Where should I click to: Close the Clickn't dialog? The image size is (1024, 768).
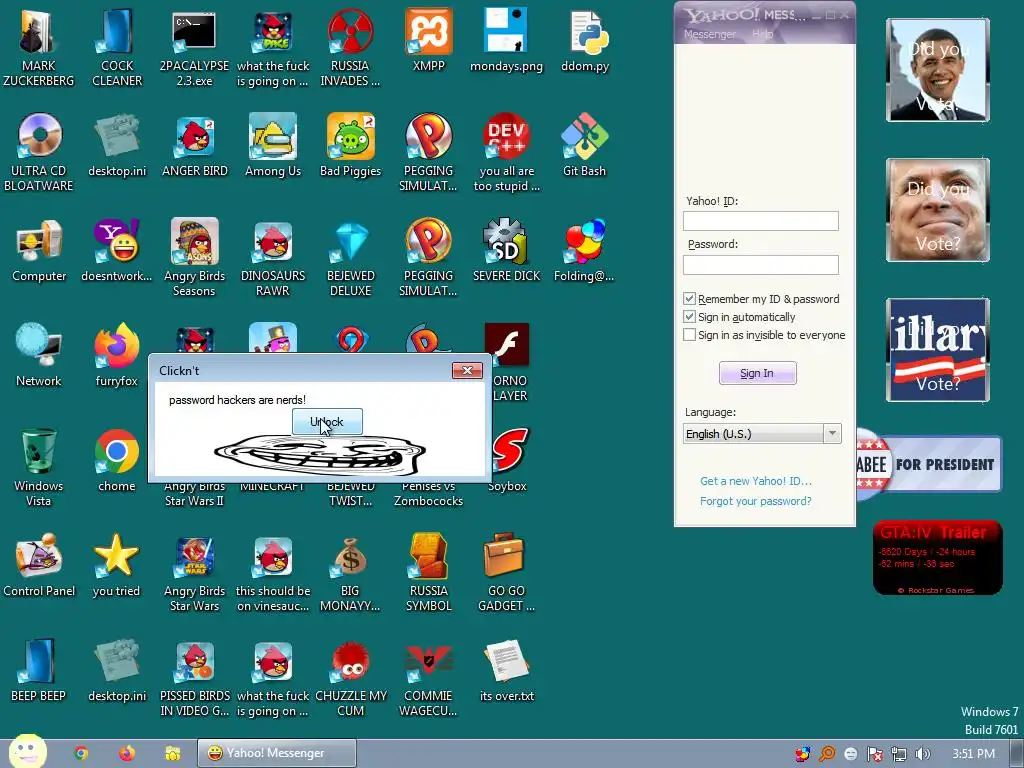coord(467,370)
